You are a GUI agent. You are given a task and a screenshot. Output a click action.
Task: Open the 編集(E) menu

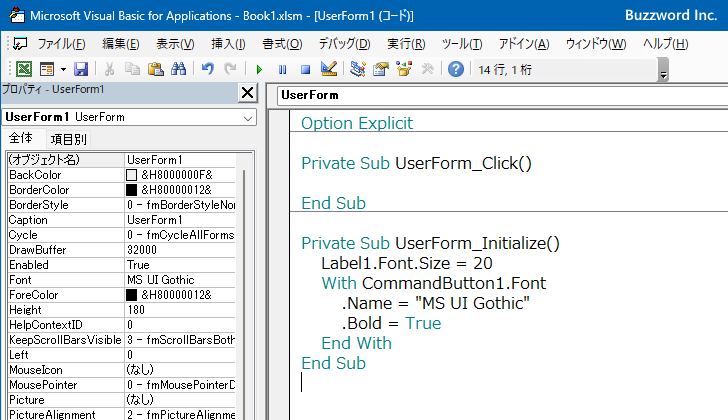click(x=121, y=44)
